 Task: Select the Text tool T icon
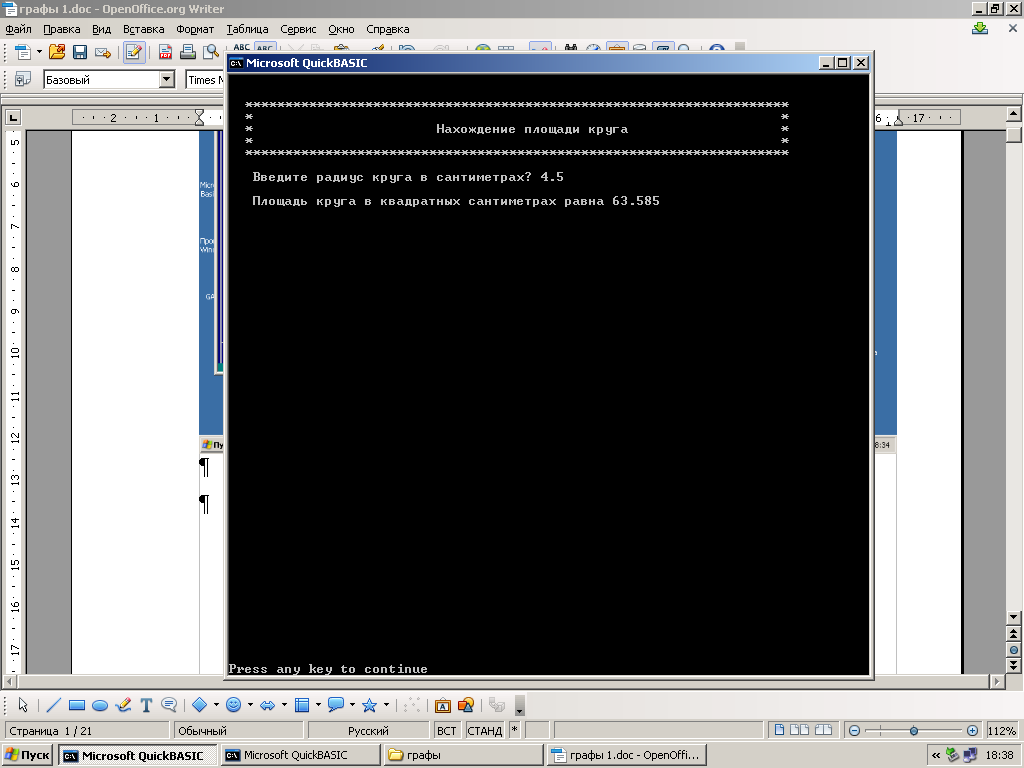click(x=146, y=705)
